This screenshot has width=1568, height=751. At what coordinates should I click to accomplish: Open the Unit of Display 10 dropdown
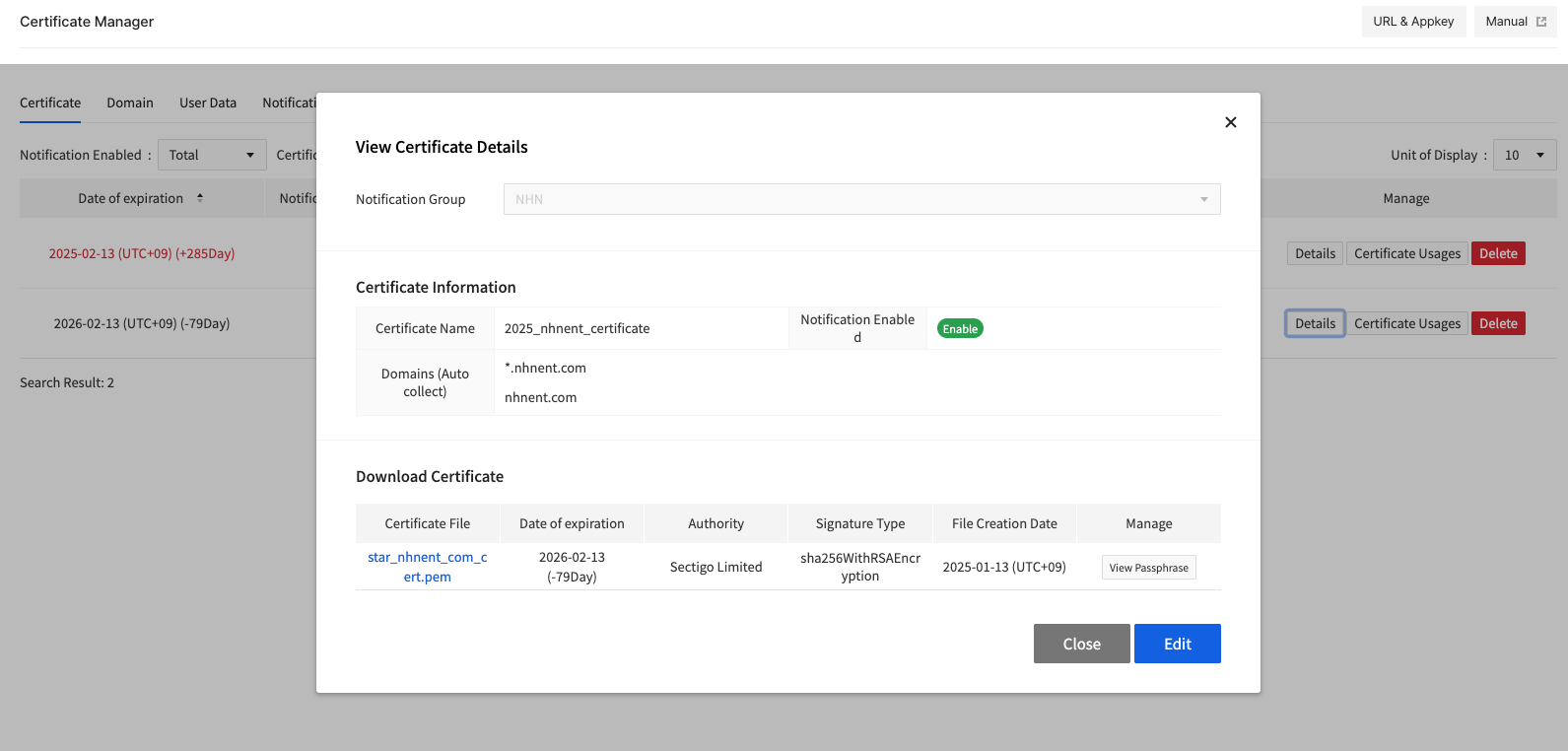pyautogui.click(x=1525, y=155)
